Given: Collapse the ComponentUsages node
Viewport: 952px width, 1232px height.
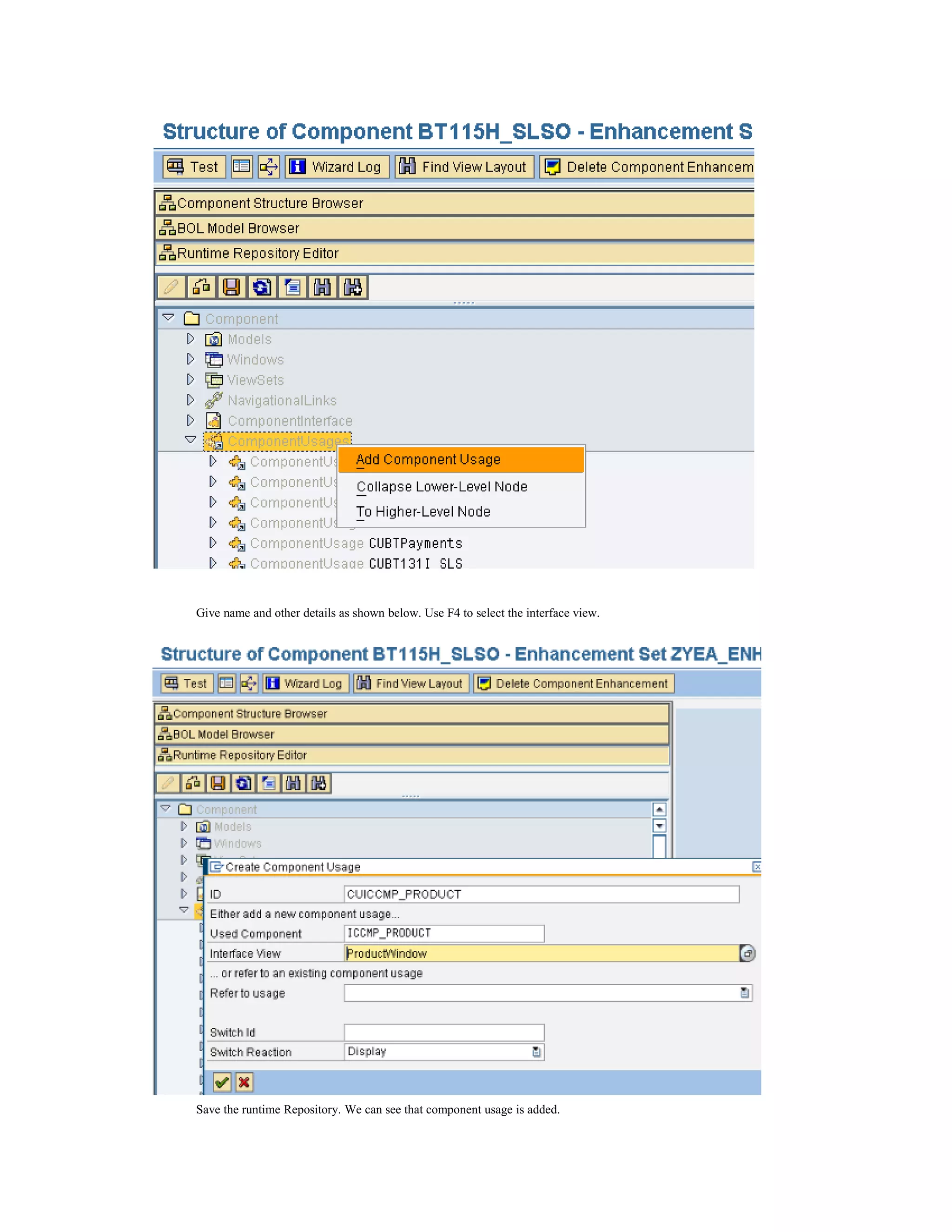Looking at the screenshot, I should tap(191, 439).
